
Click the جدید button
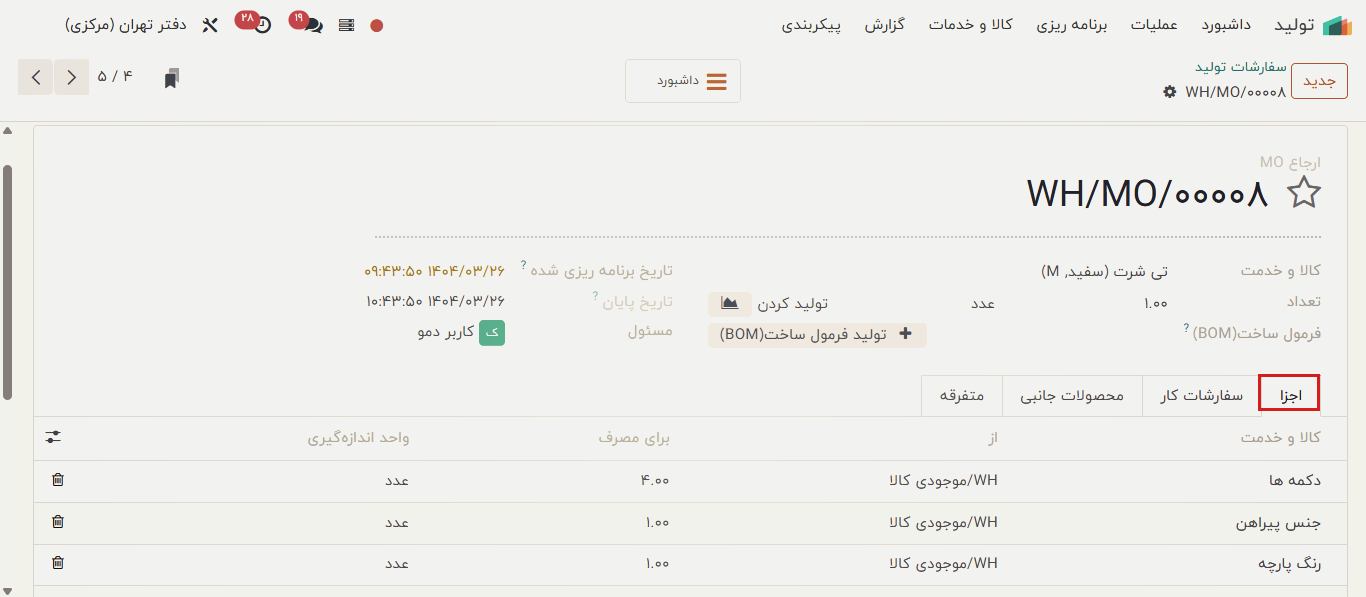click(x=1320, y=81)
